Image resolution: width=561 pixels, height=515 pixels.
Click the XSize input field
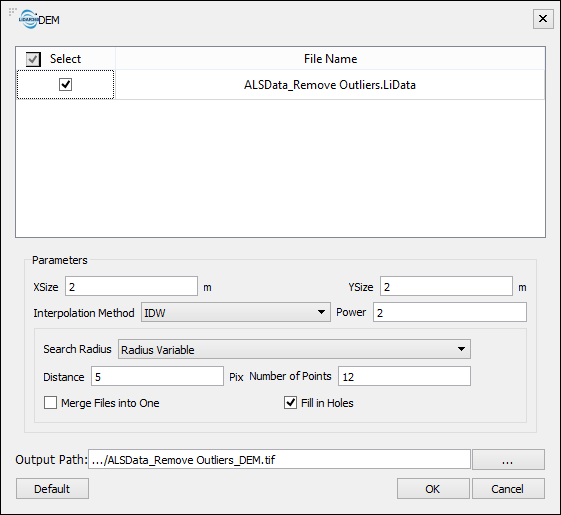131,286
